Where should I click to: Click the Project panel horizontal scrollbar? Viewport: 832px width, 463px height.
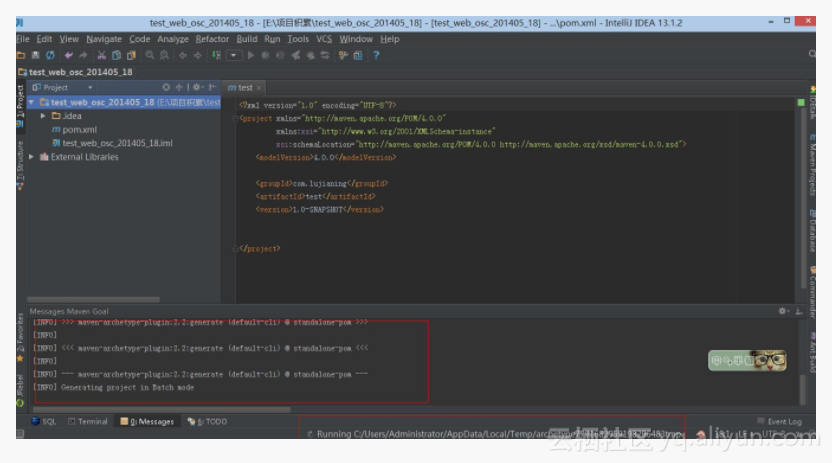93,300
